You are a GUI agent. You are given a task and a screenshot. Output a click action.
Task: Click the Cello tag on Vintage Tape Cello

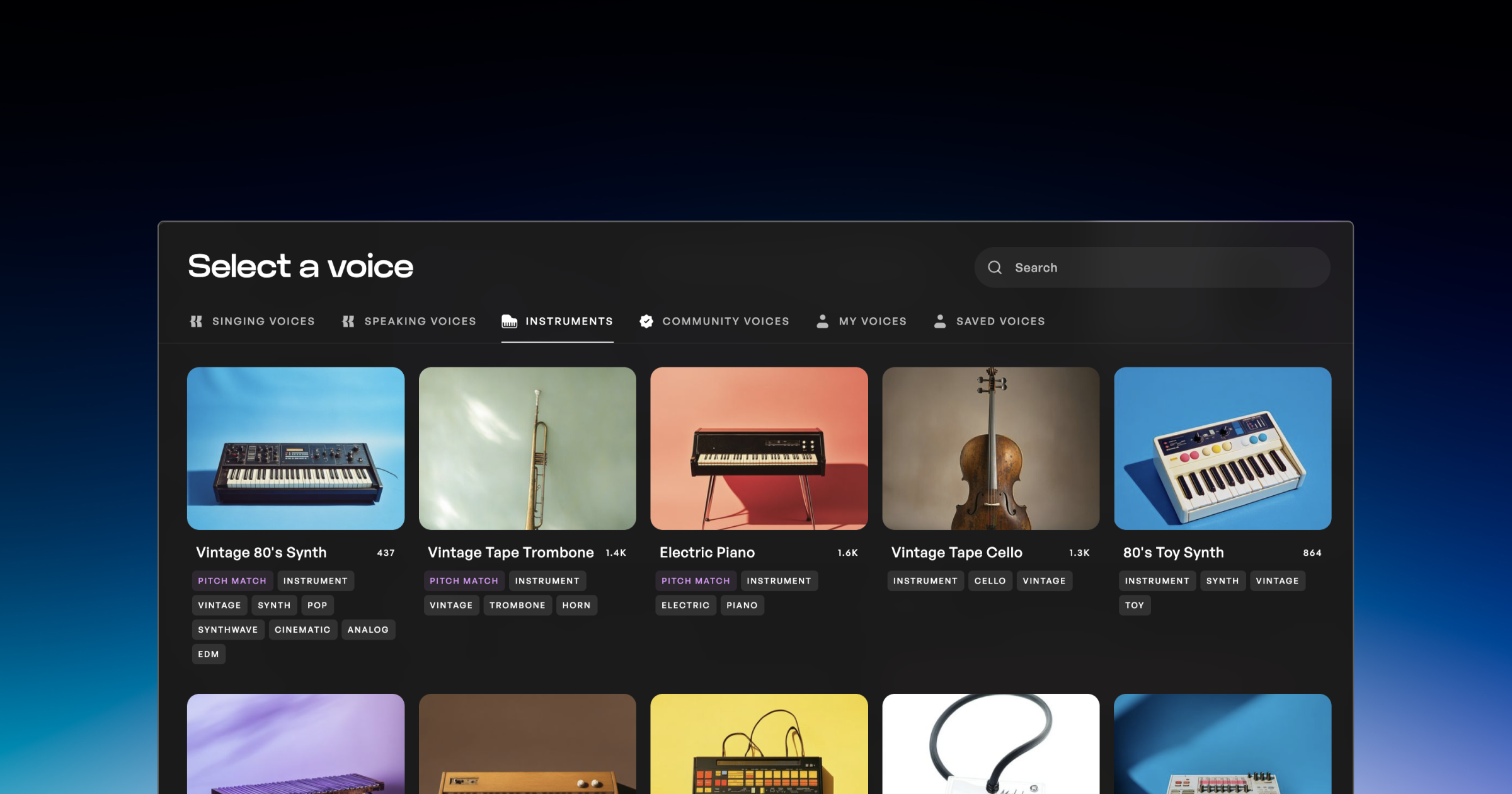[990, 581]
